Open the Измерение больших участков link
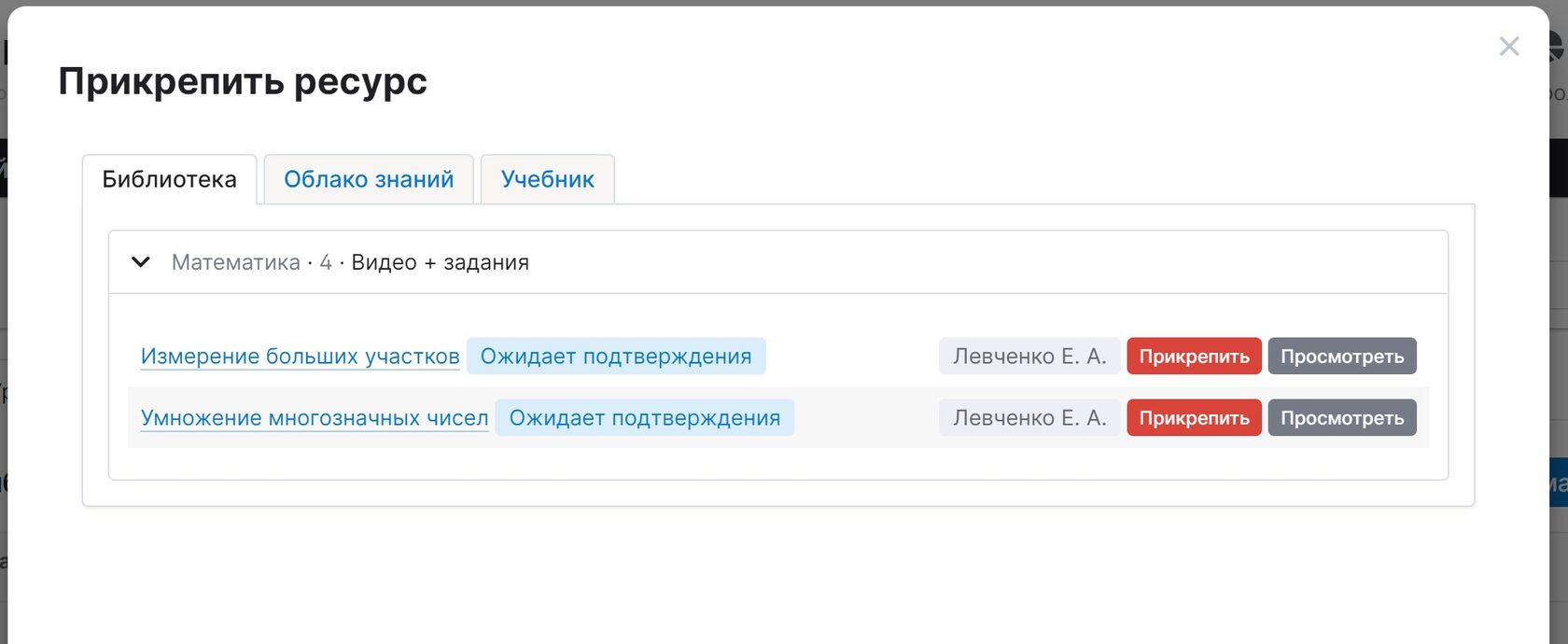Viewport: 1568px width, 644px height. point(300,357)
